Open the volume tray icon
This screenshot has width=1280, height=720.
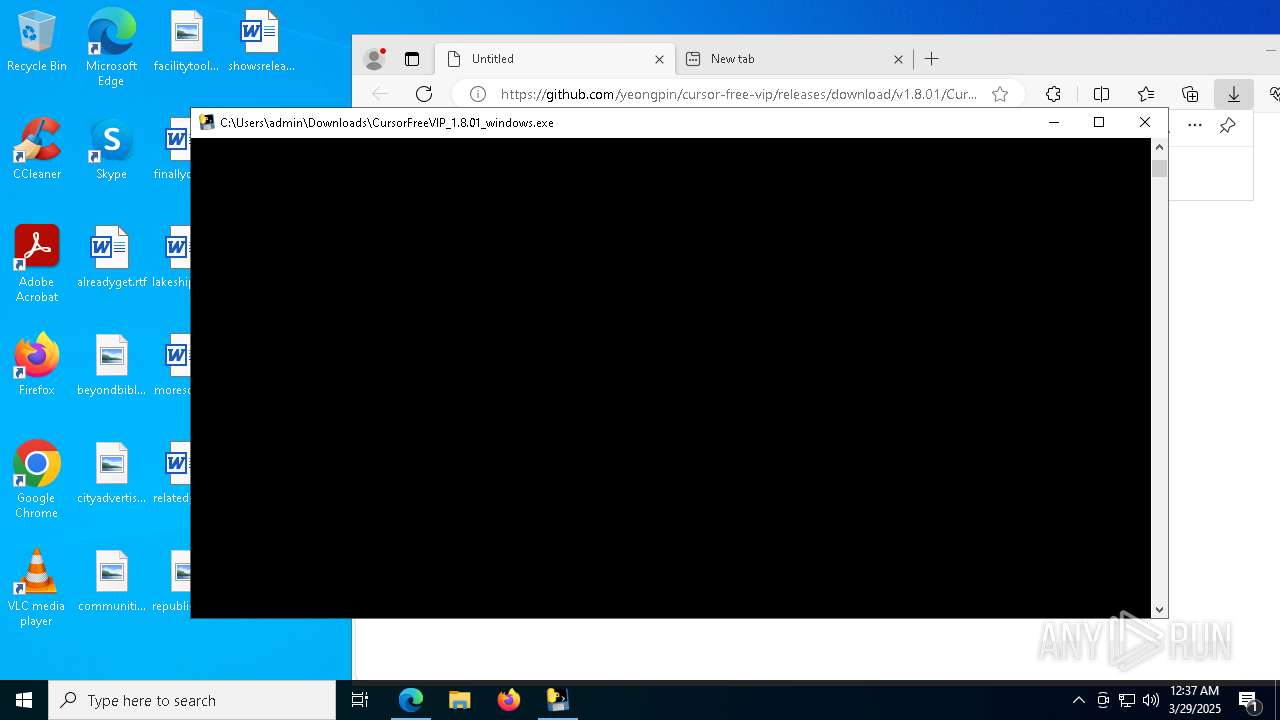point(1150,700)
